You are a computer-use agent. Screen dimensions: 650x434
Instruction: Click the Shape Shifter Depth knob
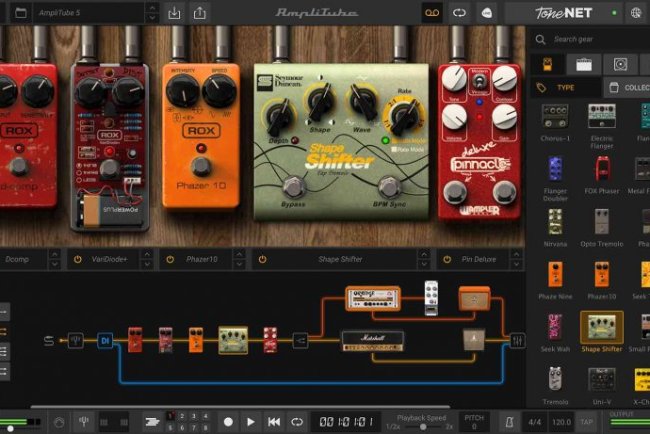click(279, 116)
